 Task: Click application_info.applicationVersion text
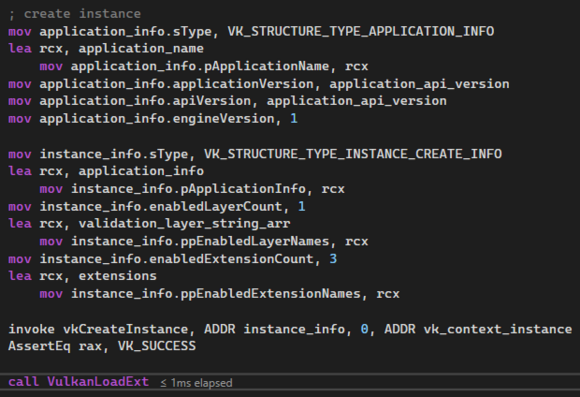coord(176,84)
